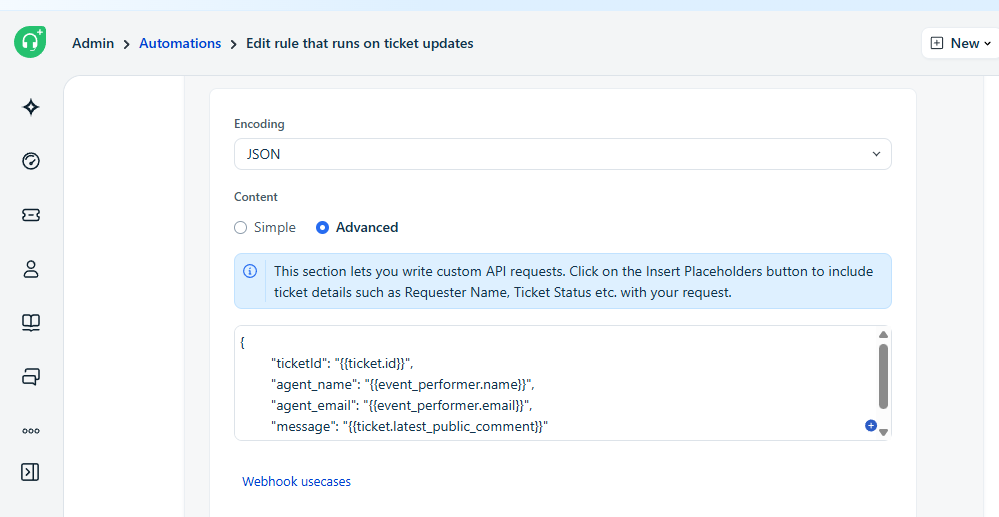This screenshot has width=999, height=517.
Task: Expand the sidebar panel toggle icon
Action: (30, 472)
